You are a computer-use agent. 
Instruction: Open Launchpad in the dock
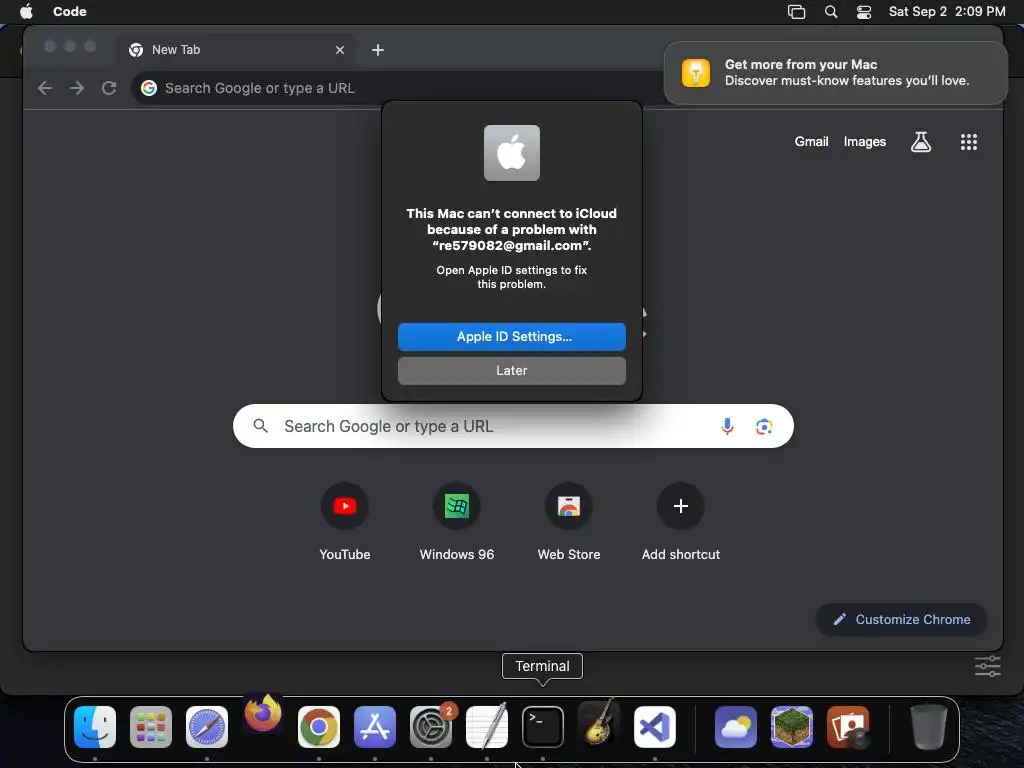(x=151, y=727)
